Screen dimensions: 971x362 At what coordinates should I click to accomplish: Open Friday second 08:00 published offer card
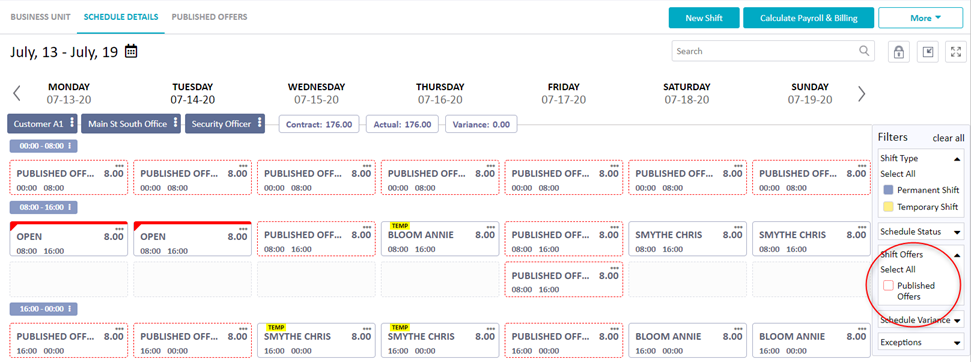564,280
